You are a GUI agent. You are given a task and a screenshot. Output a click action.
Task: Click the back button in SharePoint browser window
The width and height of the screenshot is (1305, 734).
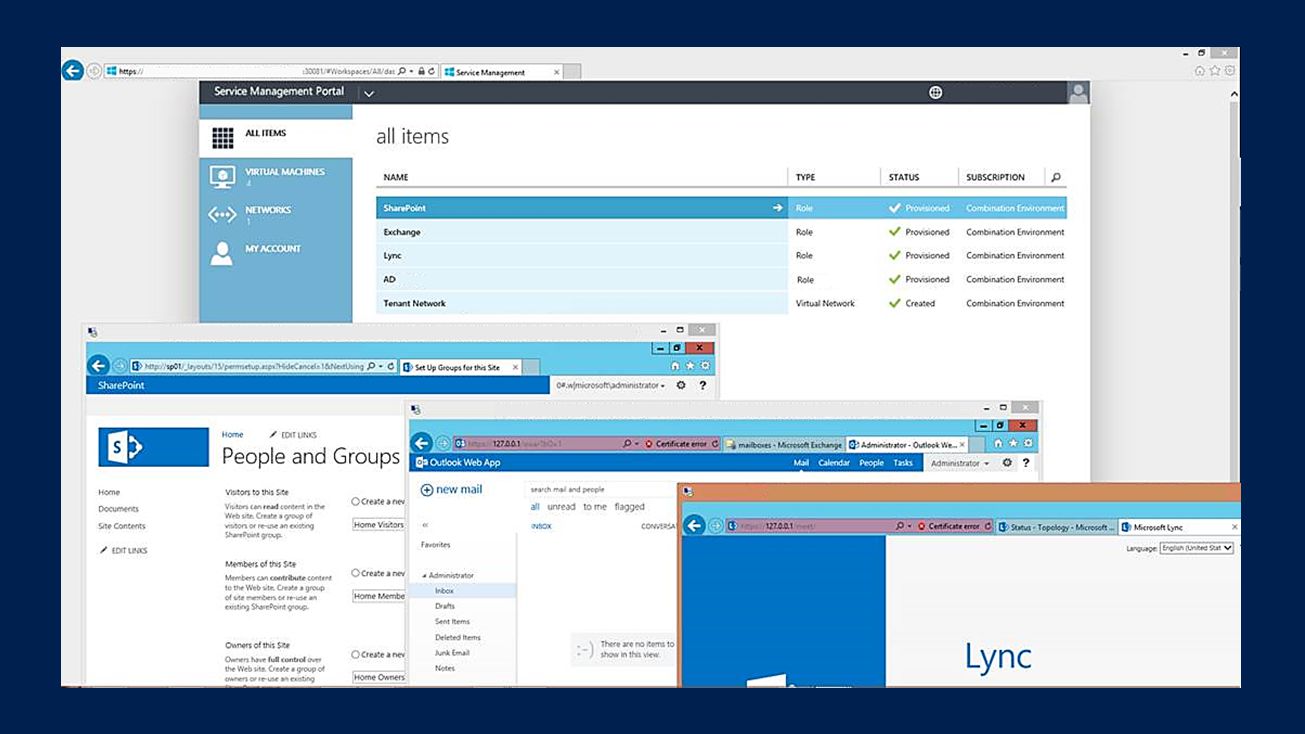pyautogui.click(x=98, y=366)
